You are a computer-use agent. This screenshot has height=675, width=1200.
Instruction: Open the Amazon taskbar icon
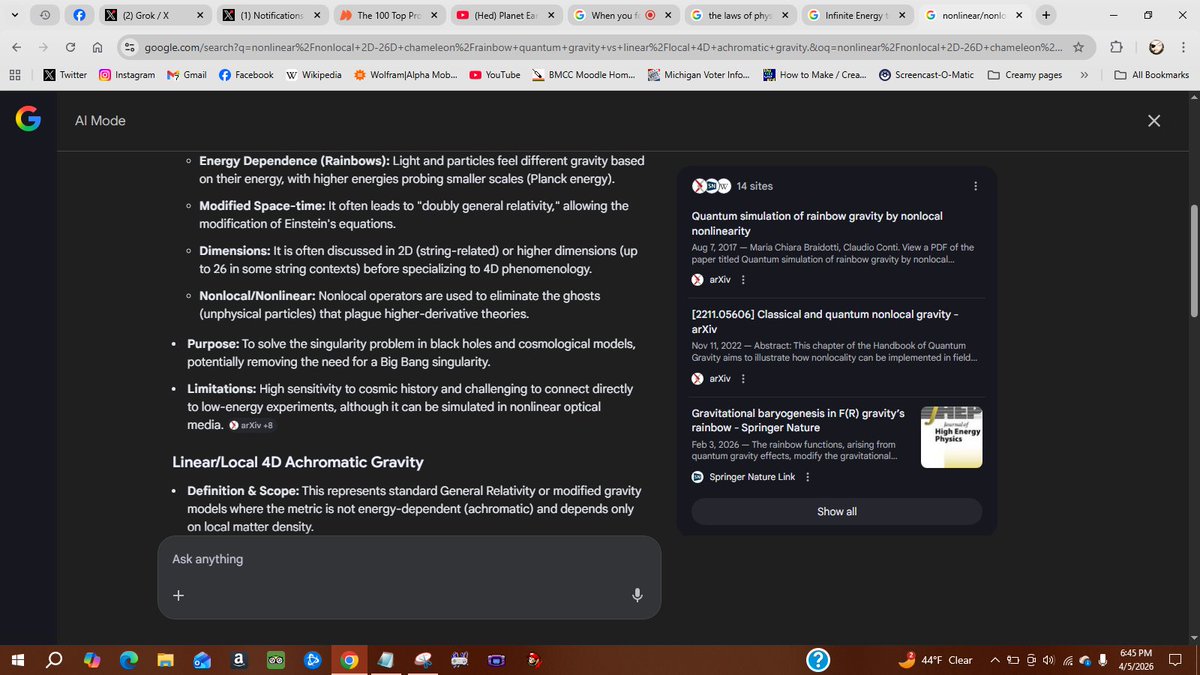click(x=238, y=660)
